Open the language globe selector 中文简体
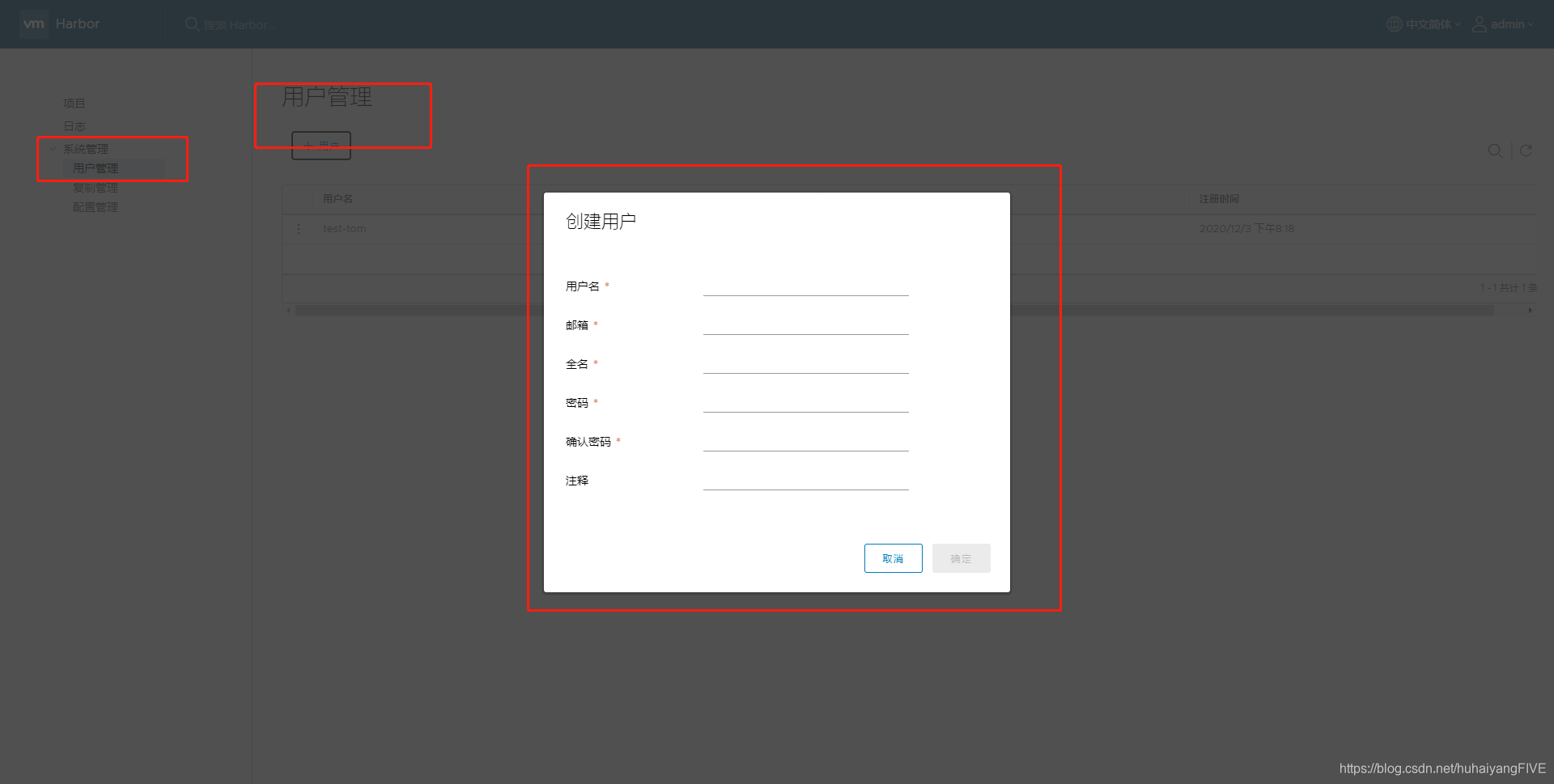 (1424, 24)
